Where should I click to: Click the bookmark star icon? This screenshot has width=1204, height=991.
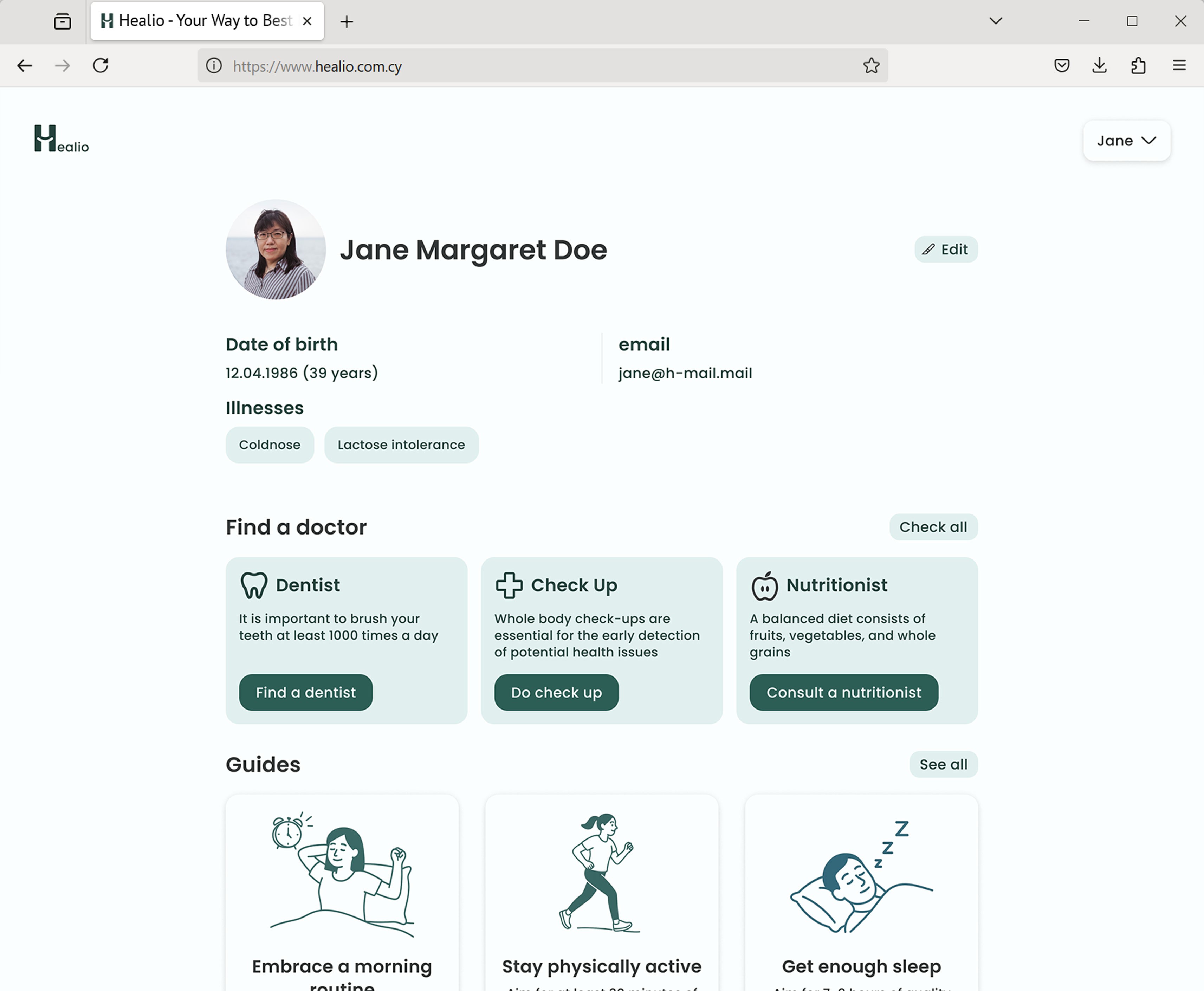coord(870,66)
